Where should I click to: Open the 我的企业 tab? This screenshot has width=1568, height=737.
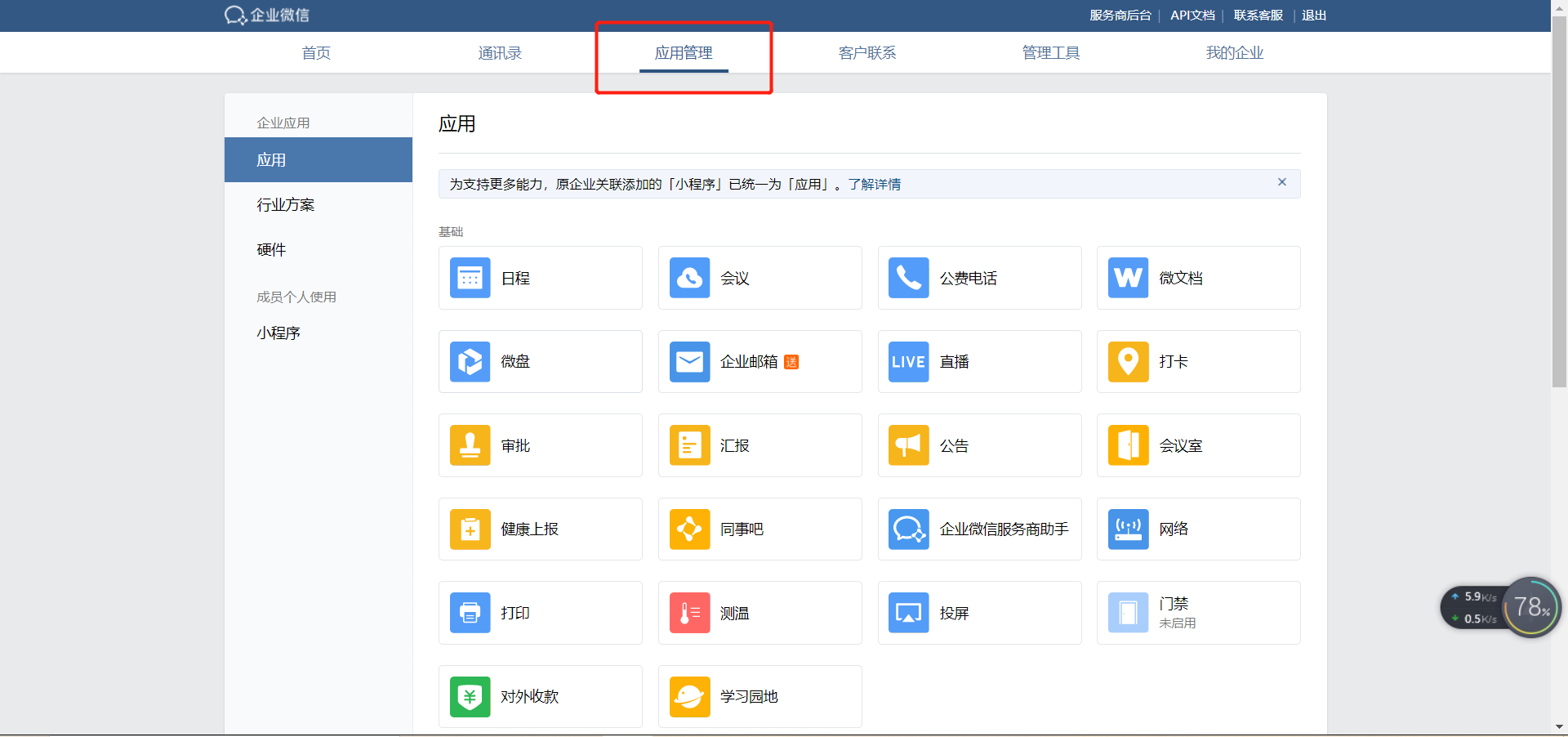click(1235, 53)
